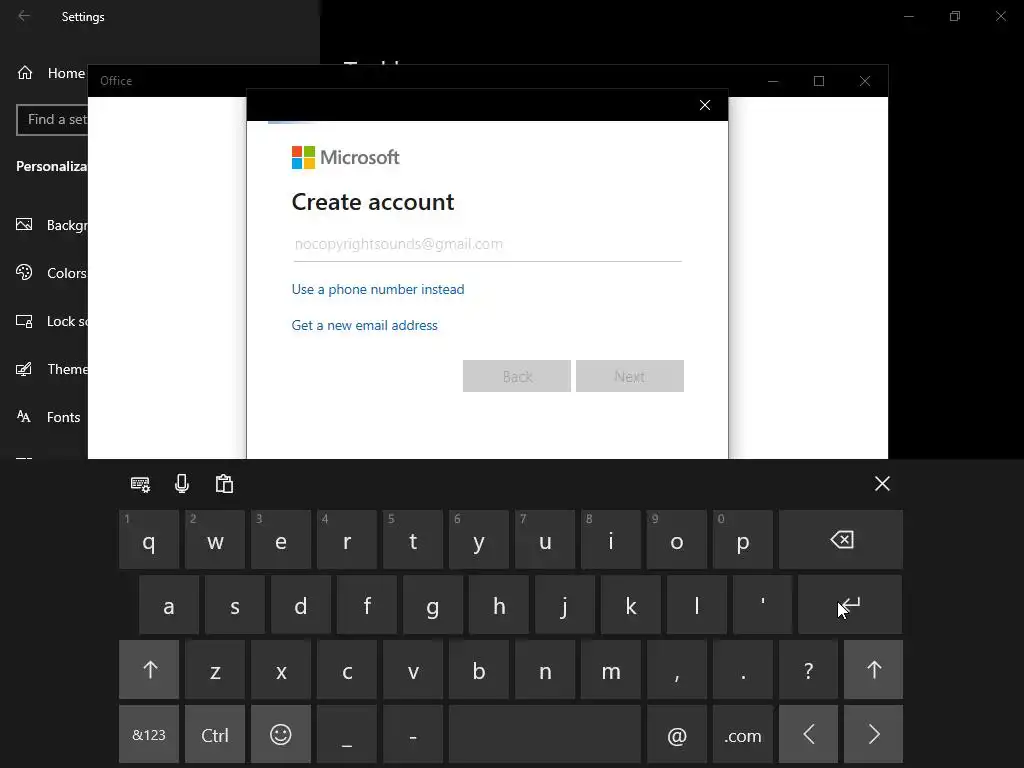Click the email address input field
1024x768 pixels.
487,244
